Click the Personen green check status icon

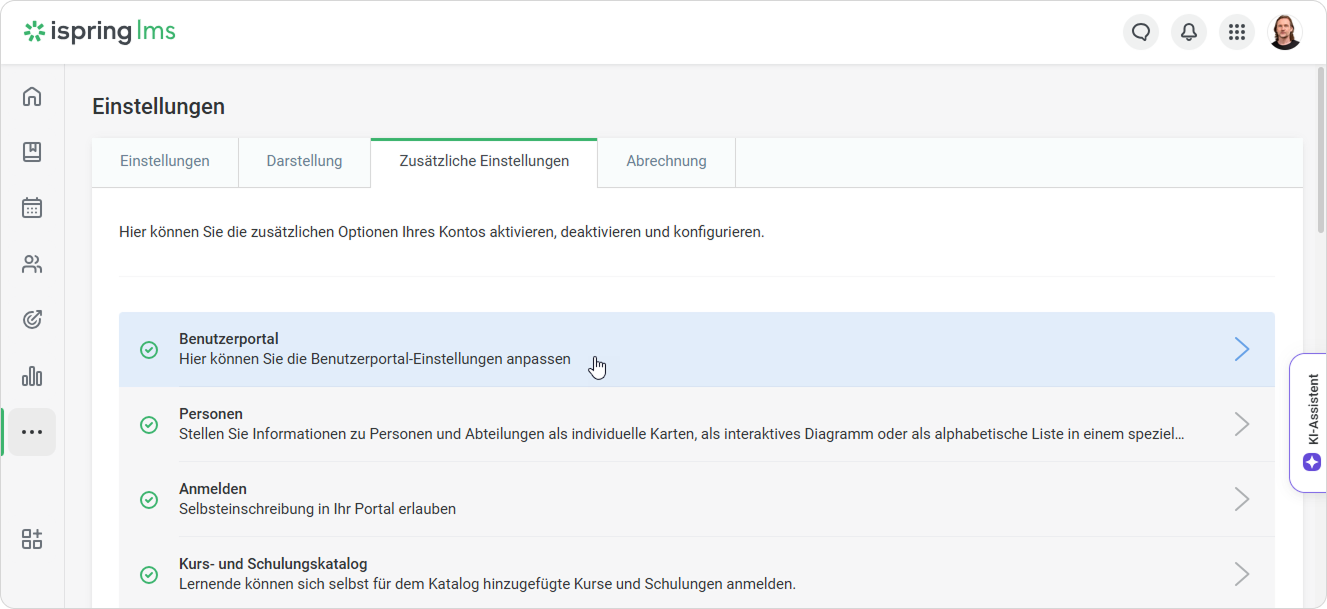149,425
